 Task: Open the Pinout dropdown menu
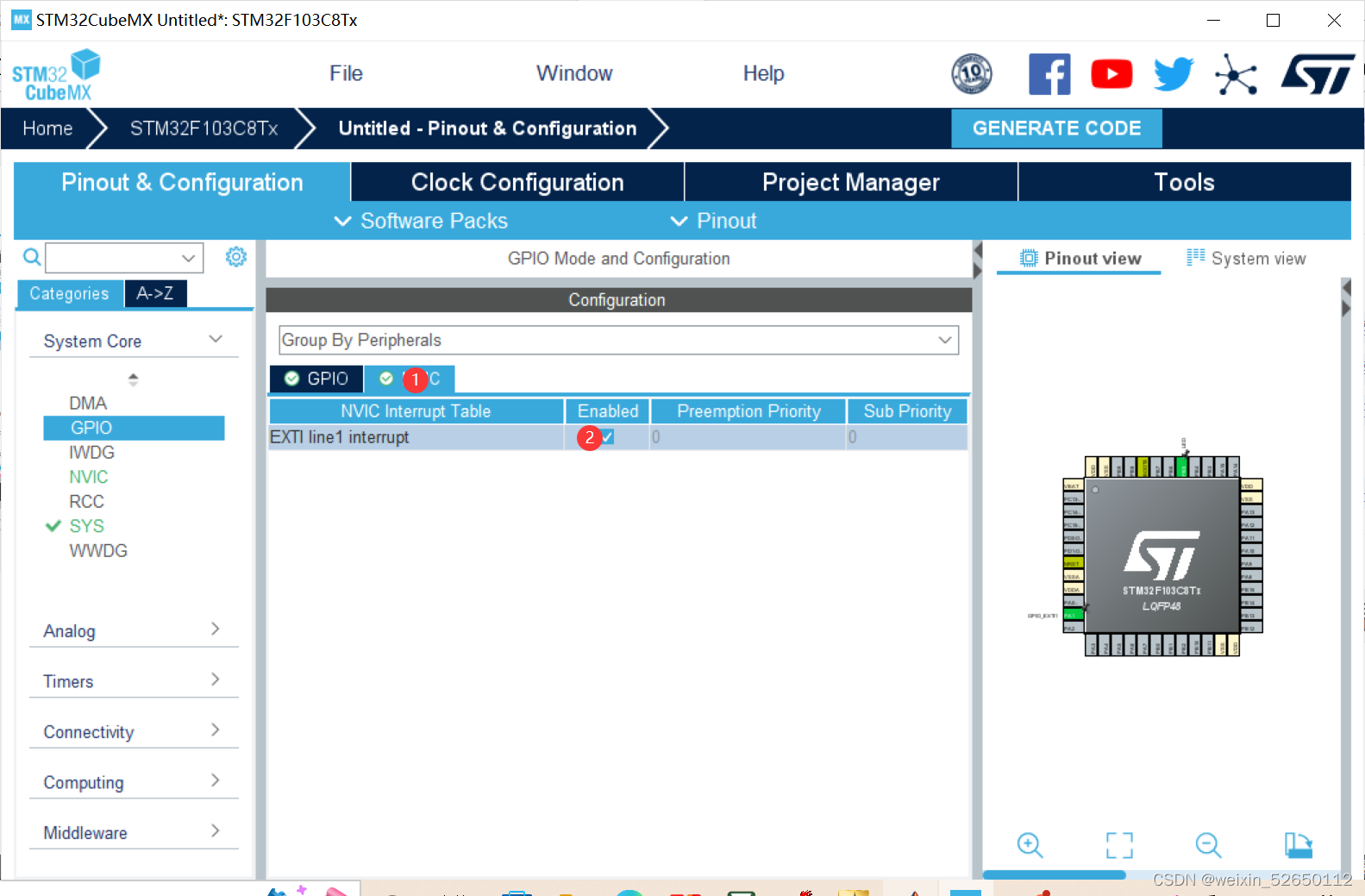[x=713, y=221]
